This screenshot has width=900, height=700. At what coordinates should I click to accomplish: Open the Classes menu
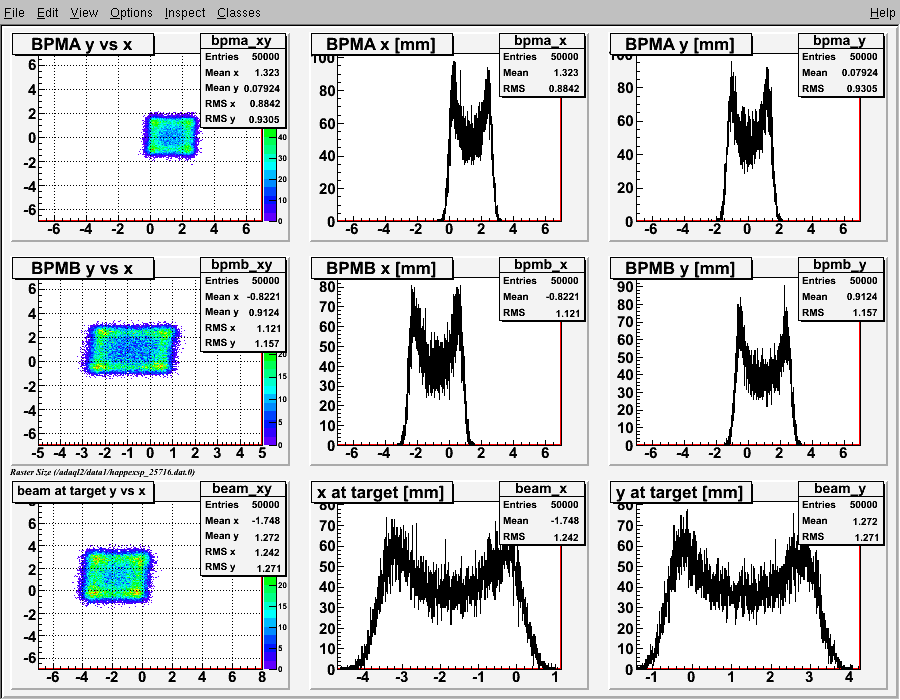tap(238, 12)
